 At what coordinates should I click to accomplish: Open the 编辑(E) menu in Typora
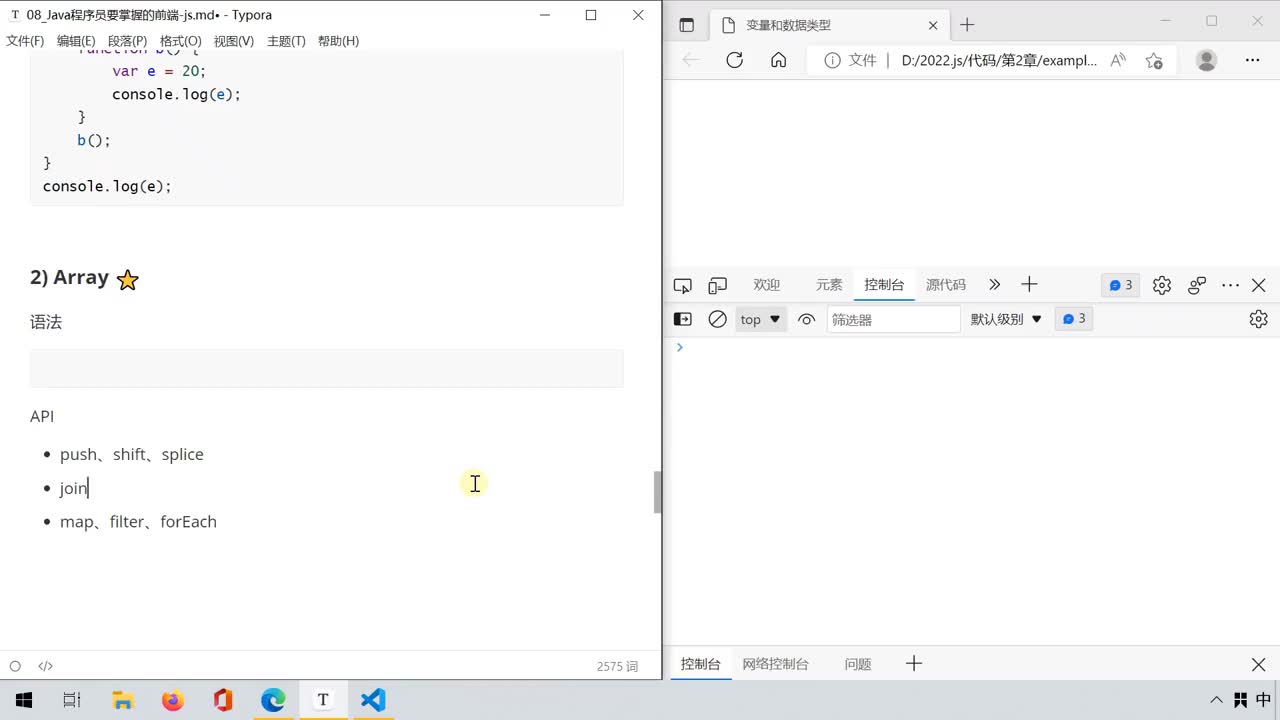click(76, 41)
